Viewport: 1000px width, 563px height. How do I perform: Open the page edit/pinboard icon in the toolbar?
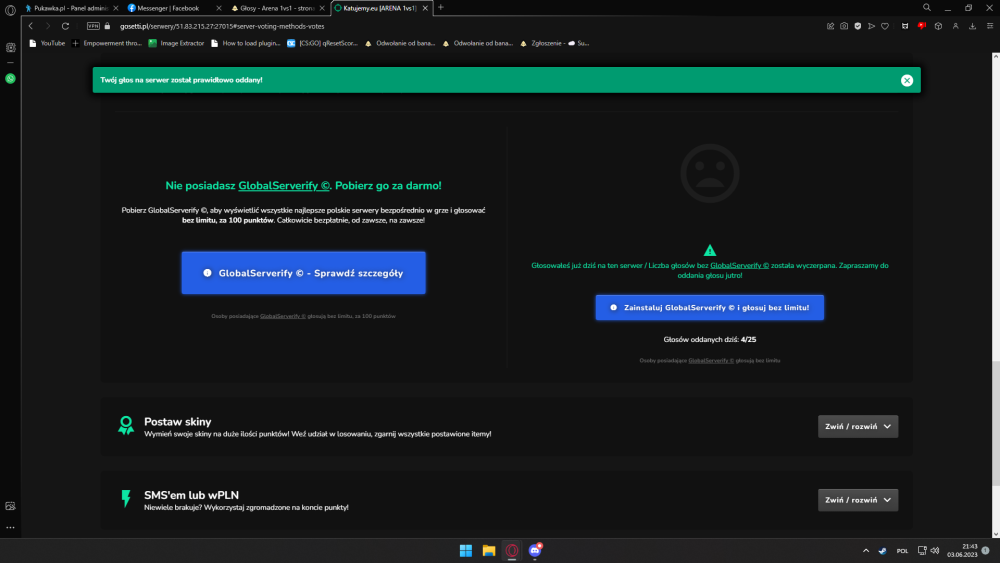[x=830, y=26]
